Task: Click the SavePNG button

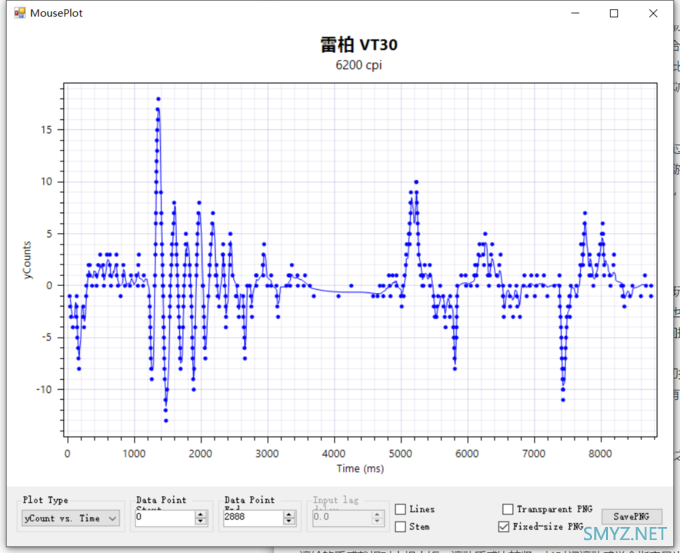Action: pyautogui.click(x=631, y=517)
